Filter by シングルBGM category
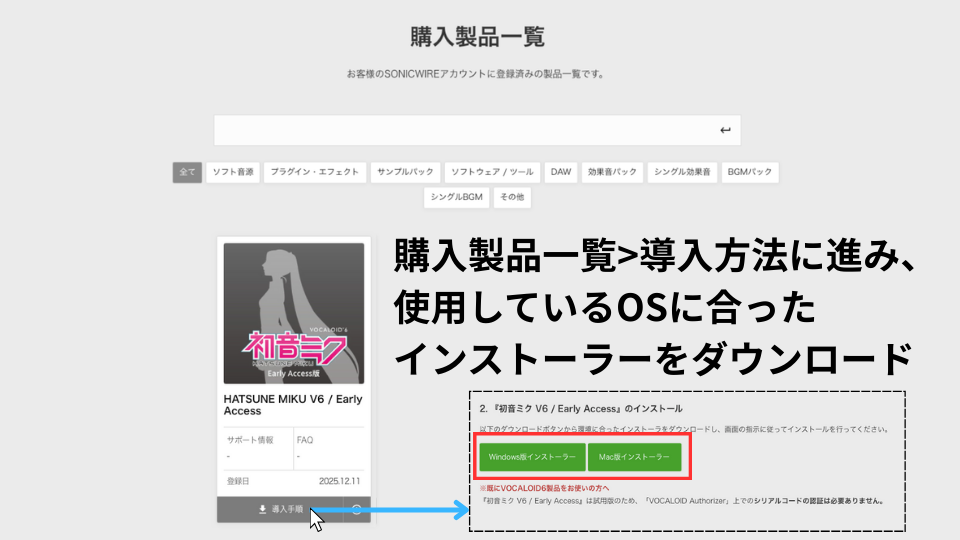960x540 pixels. [457, 197]
